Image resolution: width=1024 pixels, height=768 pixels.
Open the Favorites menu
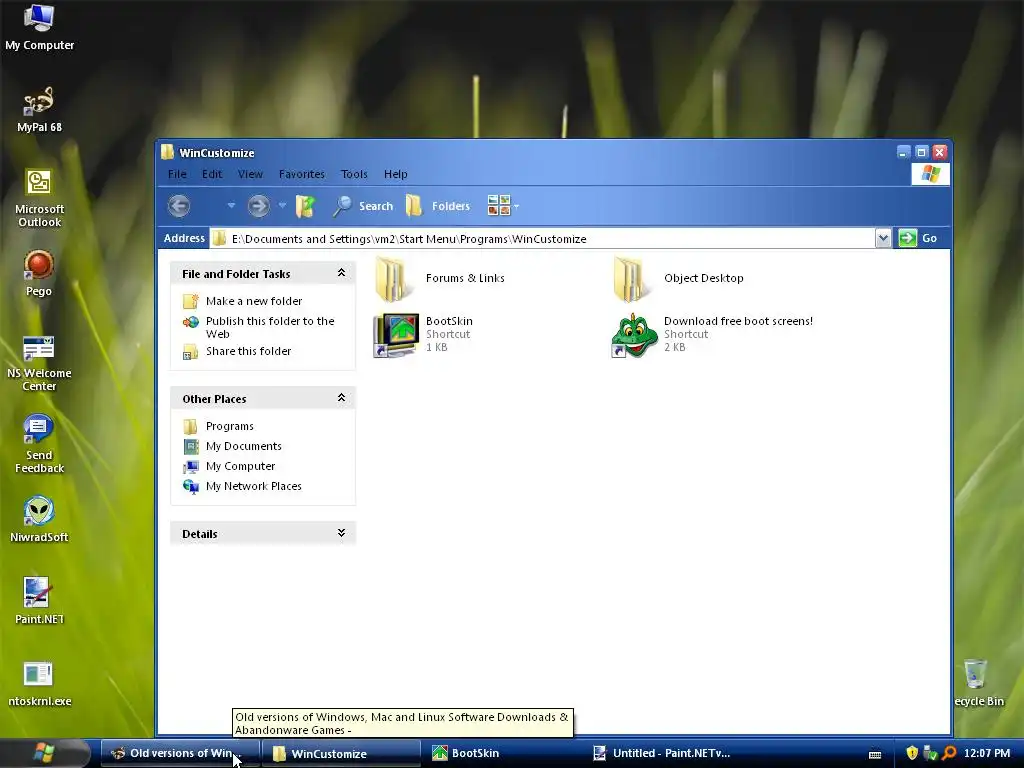pos(302,174)
